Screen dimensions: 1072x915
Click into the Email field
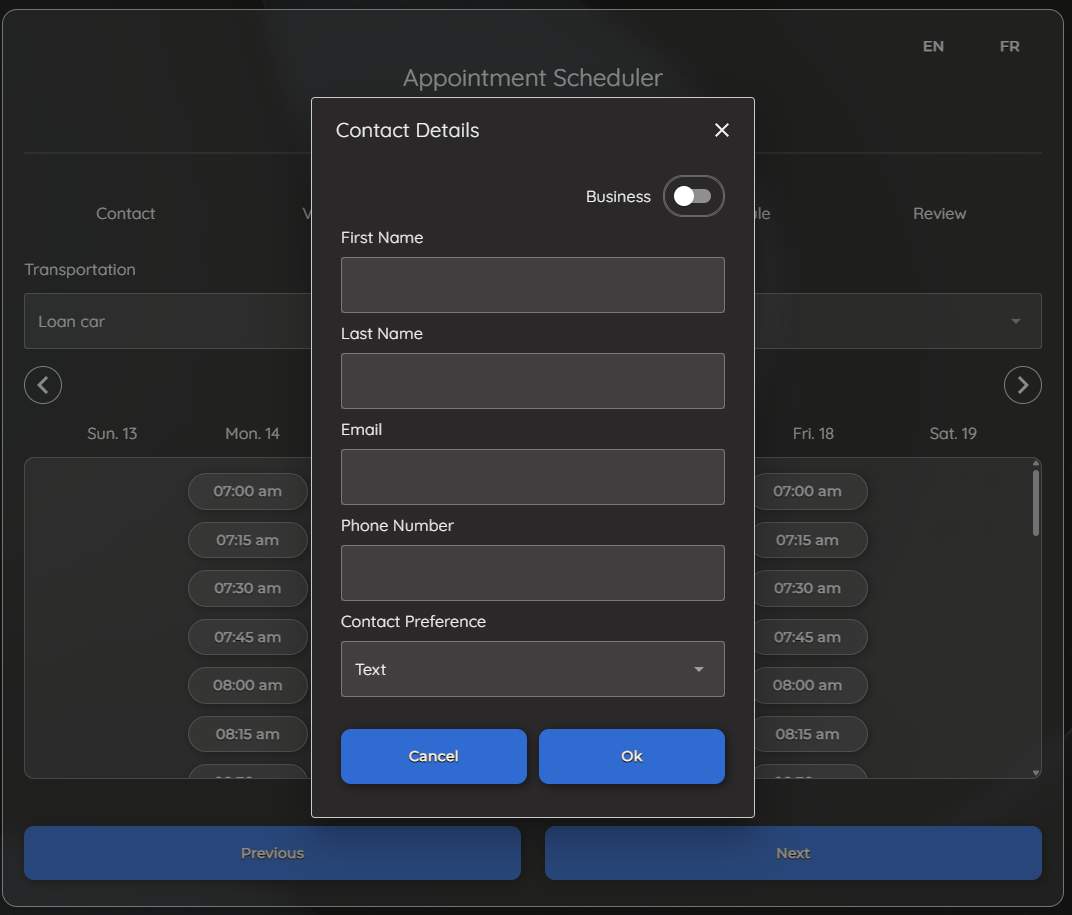[x=532, y=477]
